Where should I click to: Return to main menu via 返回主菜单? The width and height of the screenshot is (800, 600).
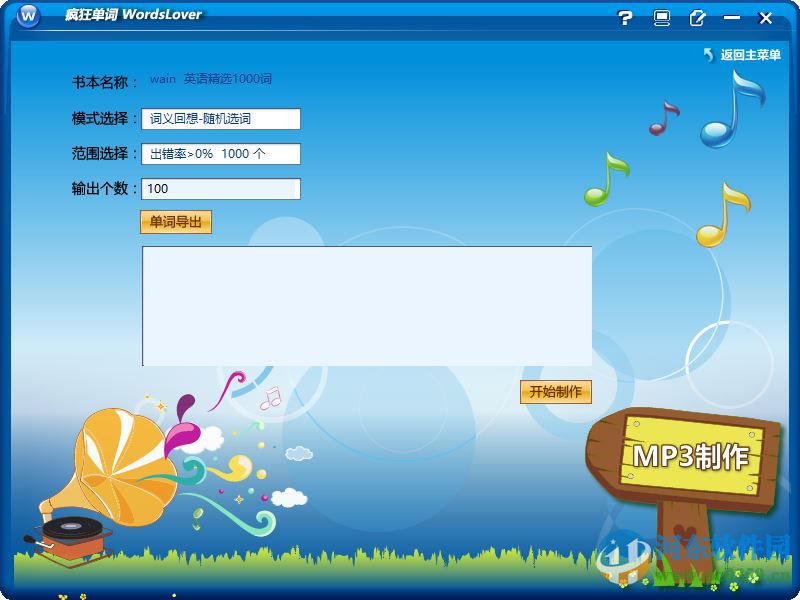click(x=742, y=55)
